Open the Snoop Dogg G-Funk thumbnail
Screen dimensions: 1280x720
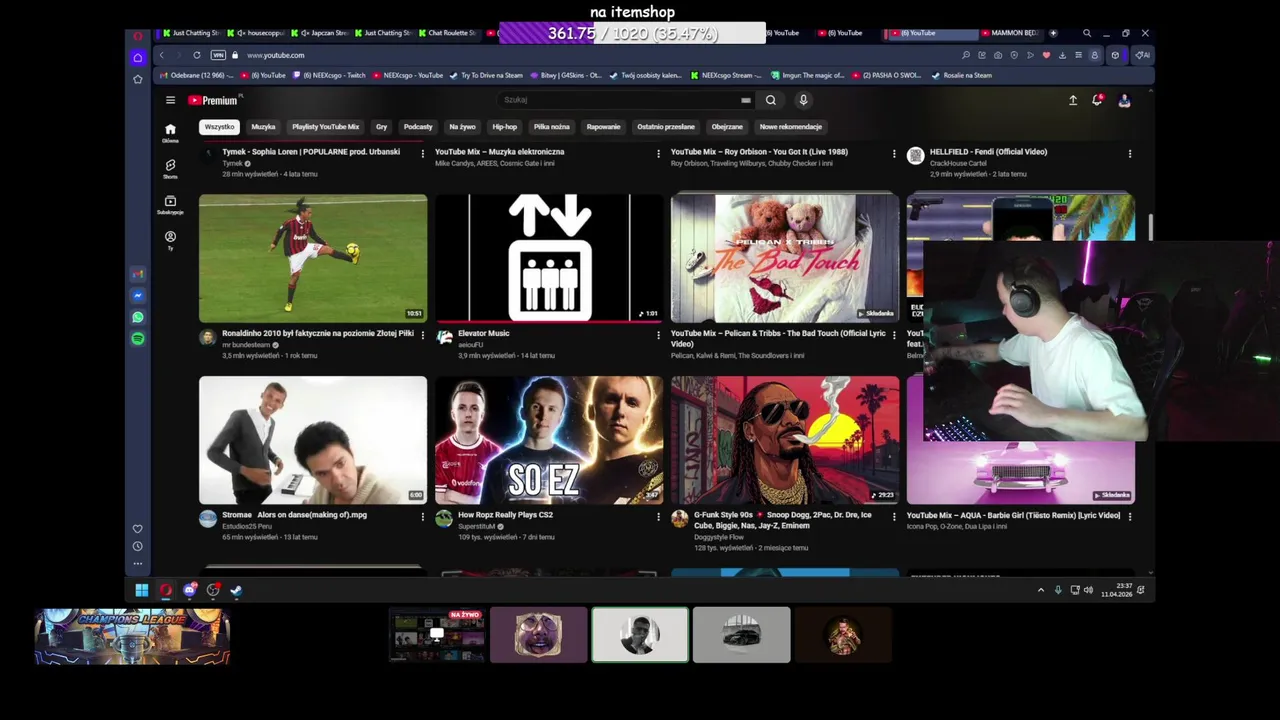pos(785,440)
